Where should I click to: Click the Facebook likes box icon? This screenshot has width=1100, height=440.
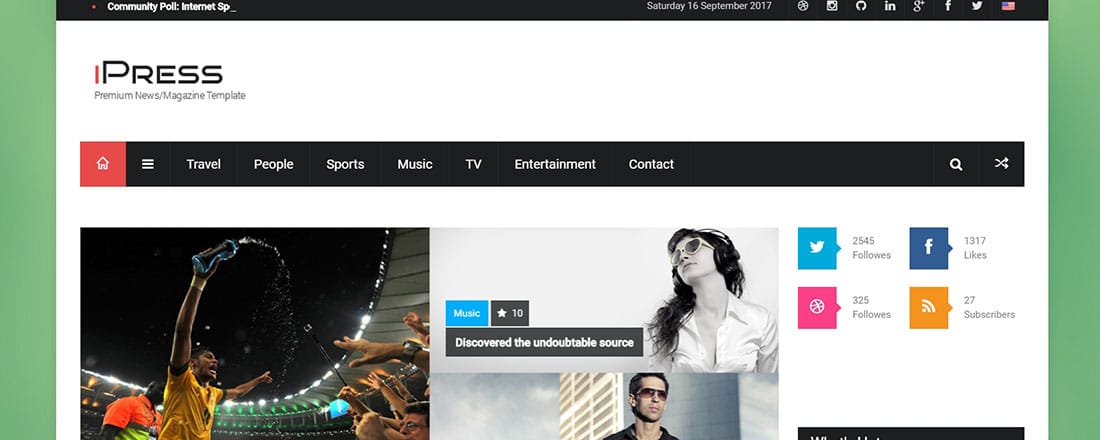tap(929, 248)
